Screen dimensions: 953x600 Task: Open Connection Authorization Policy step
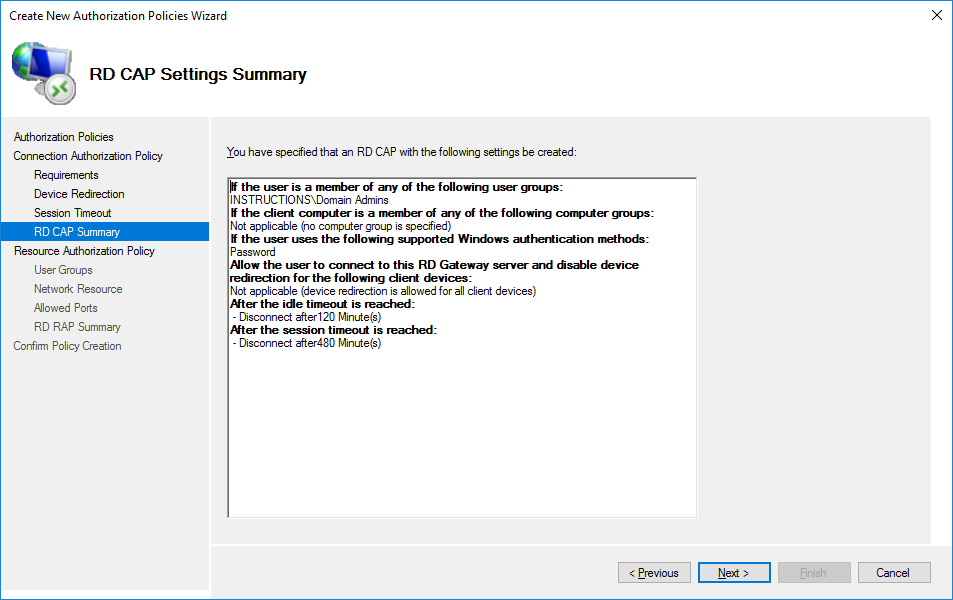pos(88,156)
